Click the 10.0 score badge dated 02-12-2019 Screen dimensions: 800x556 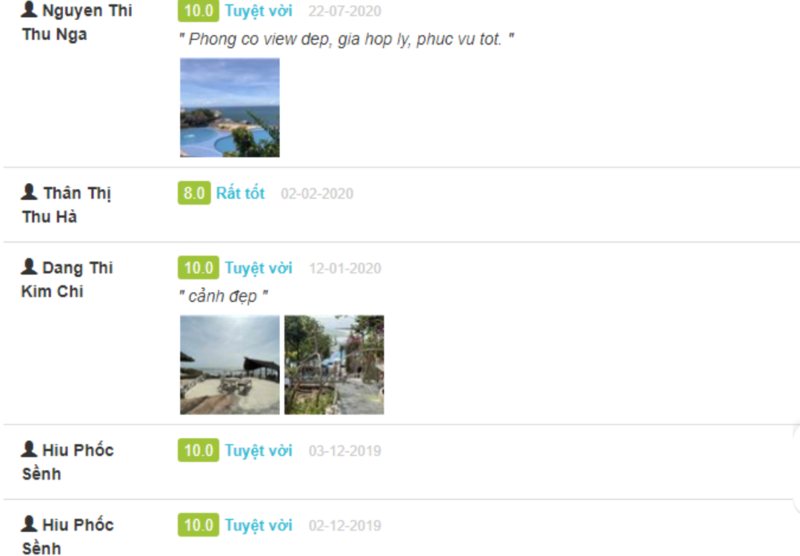(198, 525)
